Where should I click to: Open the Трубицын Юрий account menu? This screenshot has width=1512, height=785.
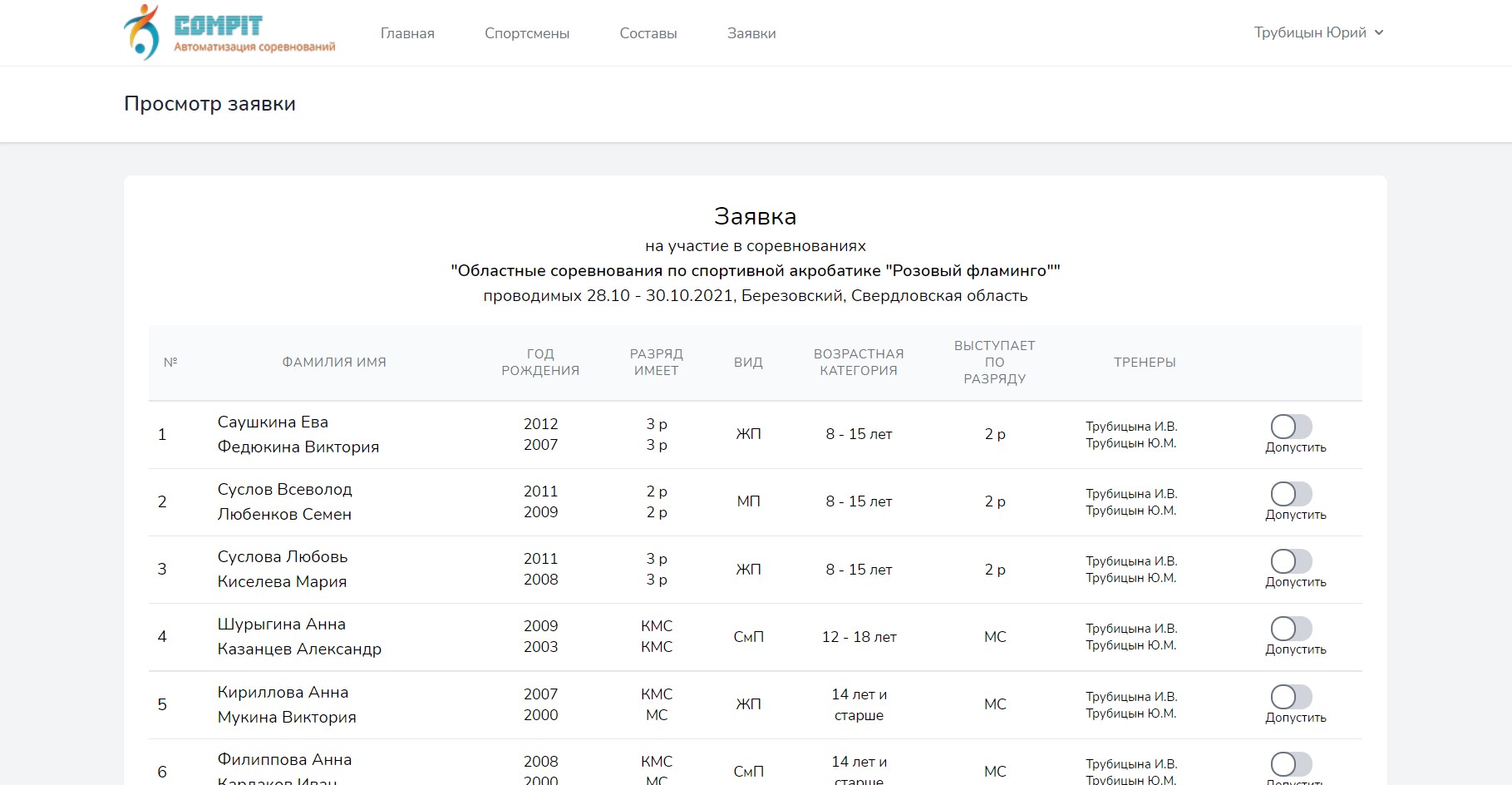[1312, 32]
